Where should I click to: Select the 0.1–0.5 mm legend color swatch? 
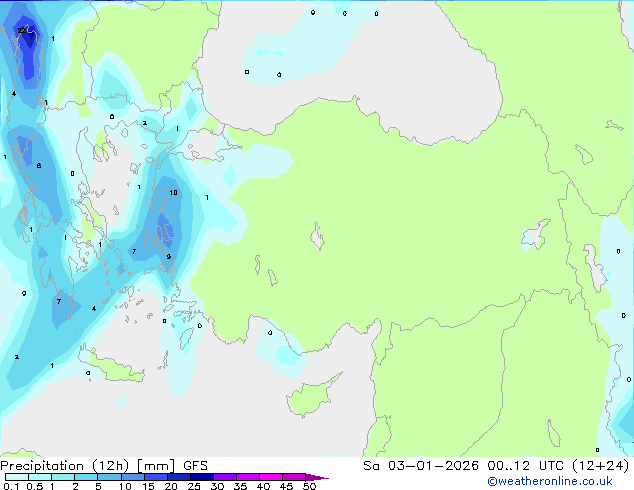17,477
